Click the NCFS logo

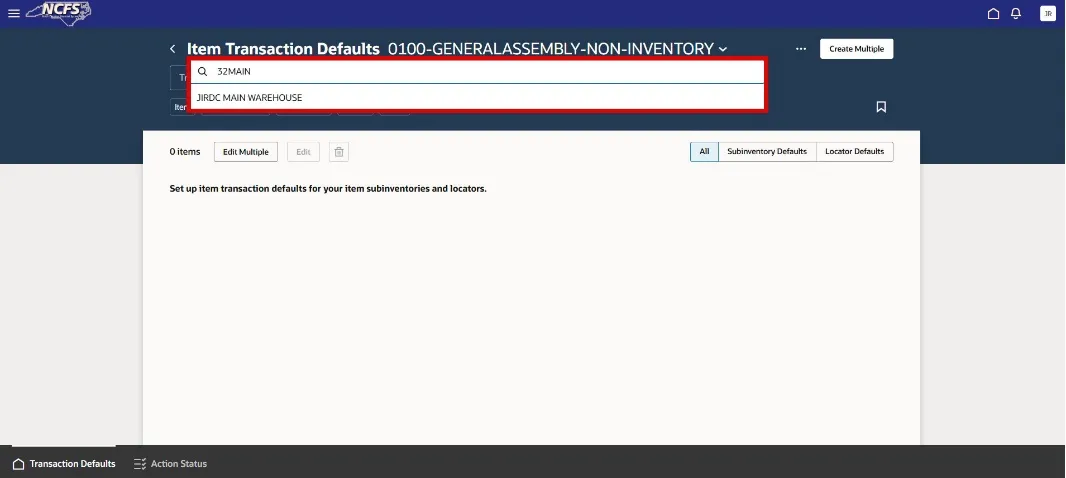pos(59,13)
